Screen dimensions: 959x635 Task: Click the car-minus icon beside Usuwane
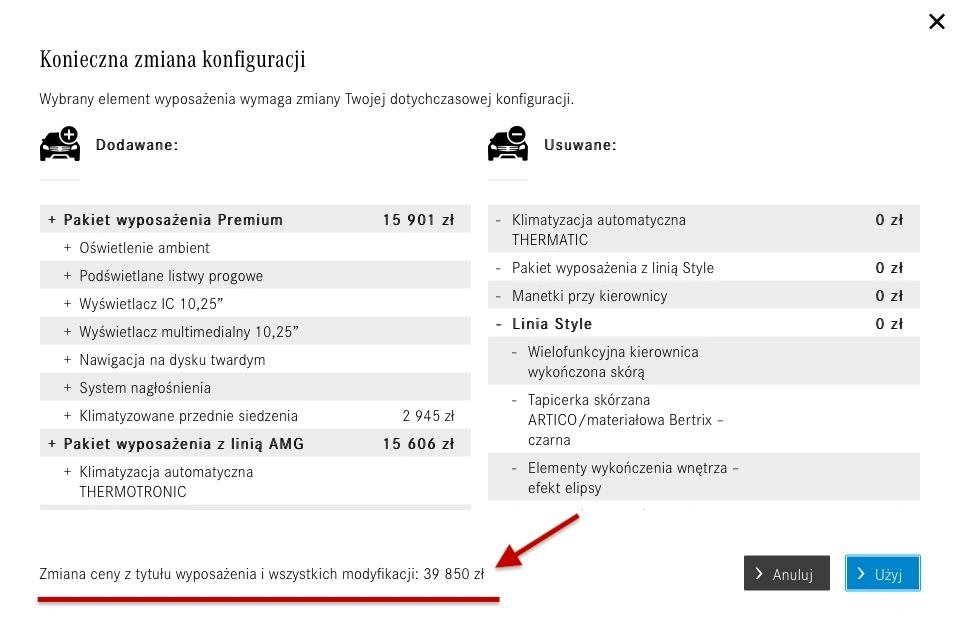[x=508, y=144]
